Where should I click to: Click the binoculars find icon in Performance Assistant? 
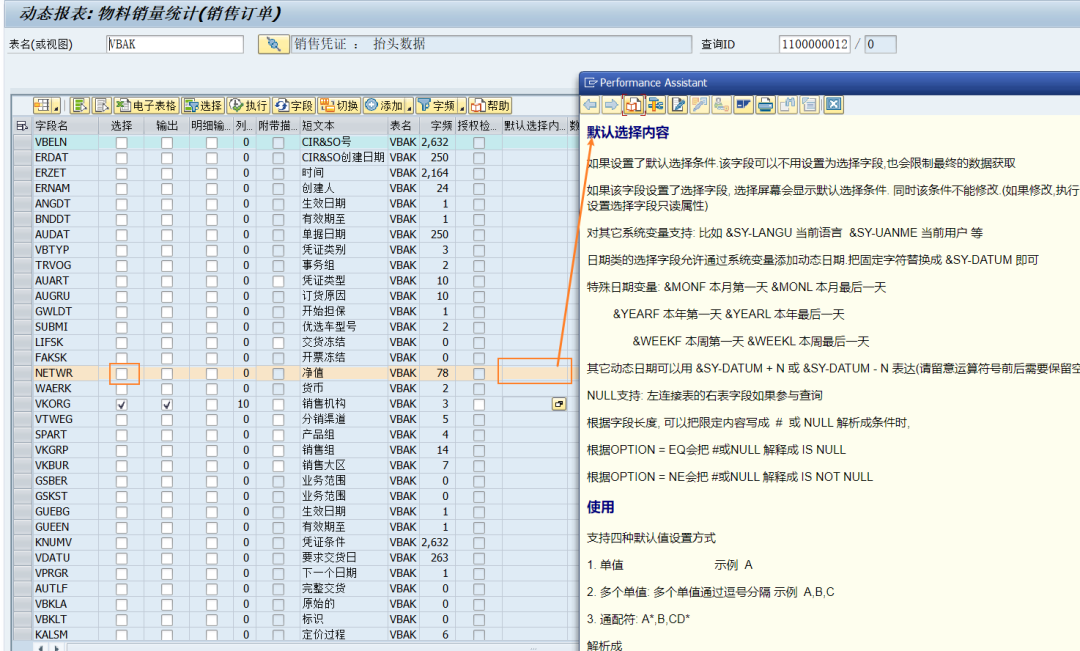pyautogui.click(x=787, y=105)
